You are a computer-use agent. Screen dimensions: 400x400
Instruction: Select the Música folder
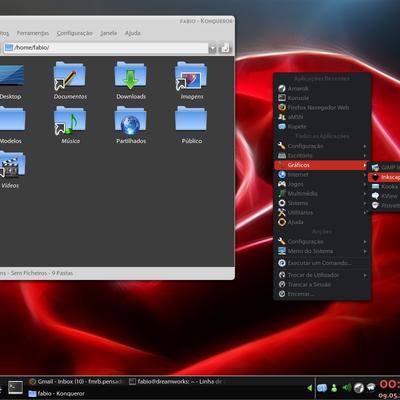[x=70, y=125]
